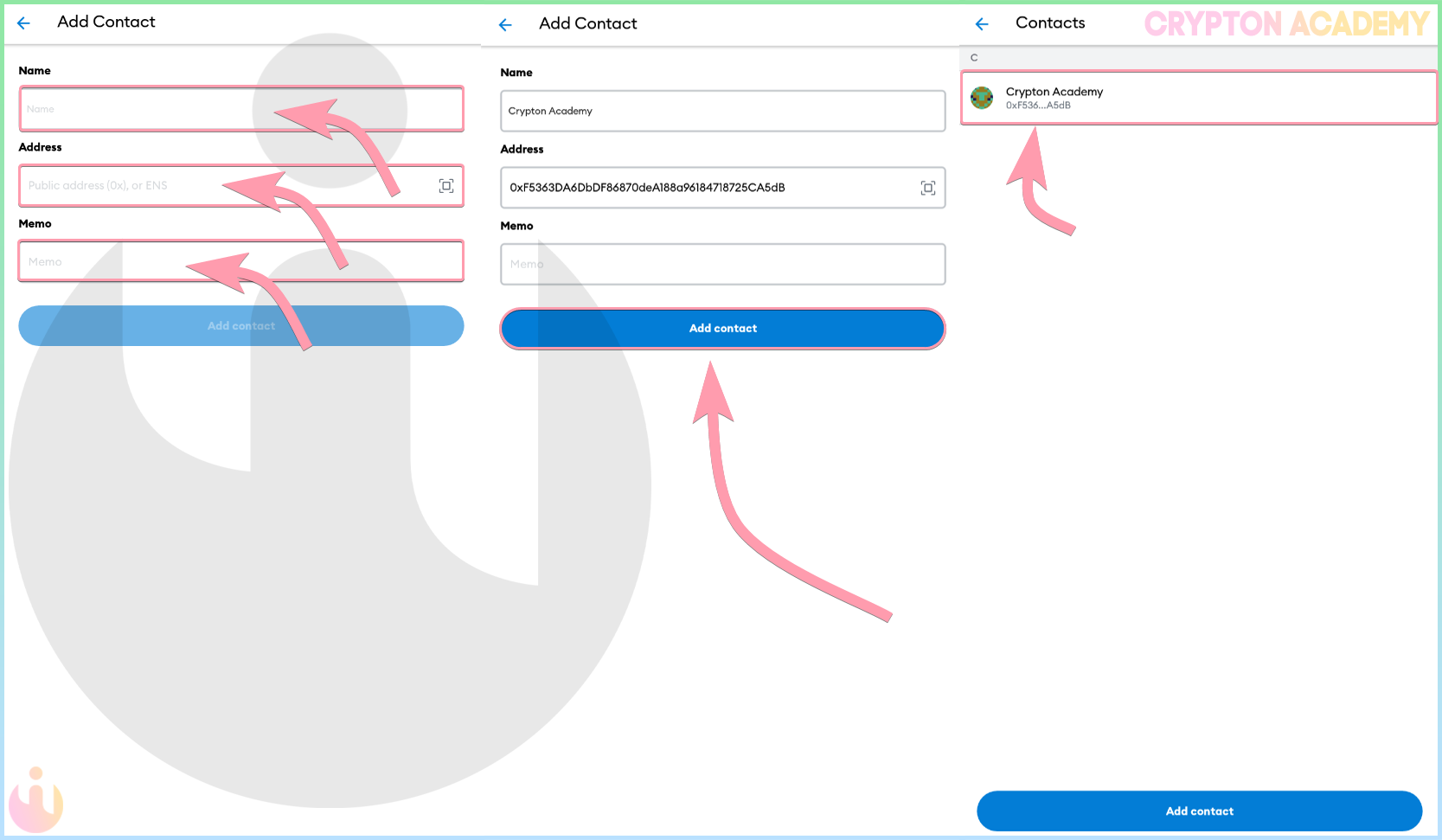Click the address field showing 0xF5363DA6DbDF86870deA
Image resolution: width=1442 pixels, height=840 pixels.
[x=723, y=188]
